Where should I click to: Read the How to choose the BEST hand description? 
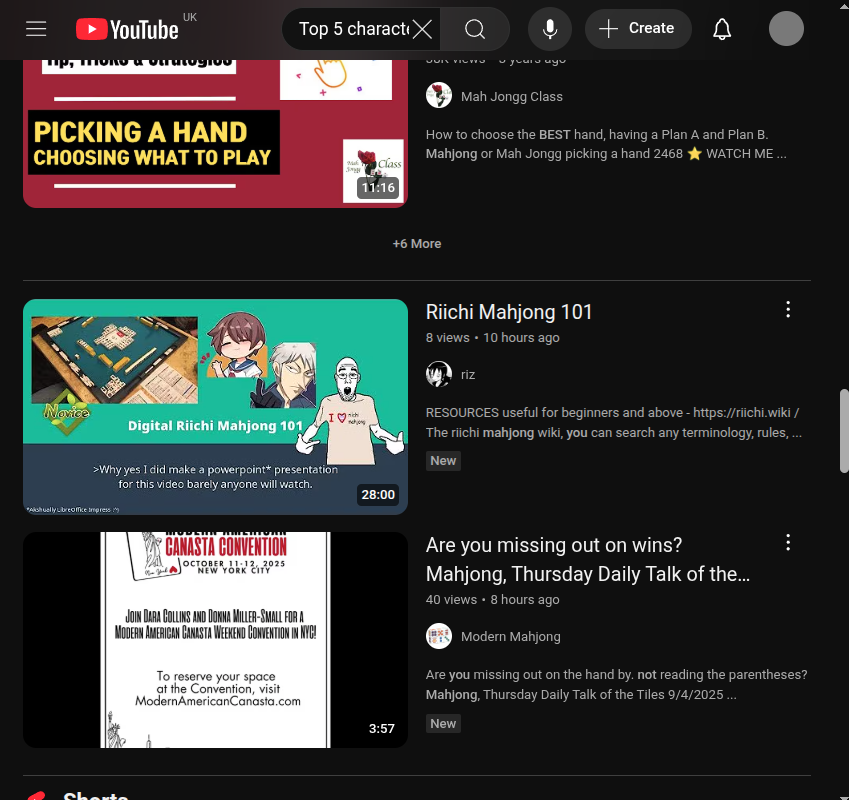point(606,145)
